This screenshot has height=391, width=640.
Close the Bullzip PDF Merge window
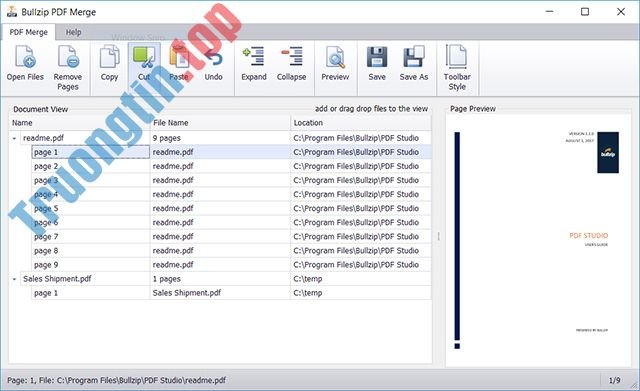click(x=621, y=11)
